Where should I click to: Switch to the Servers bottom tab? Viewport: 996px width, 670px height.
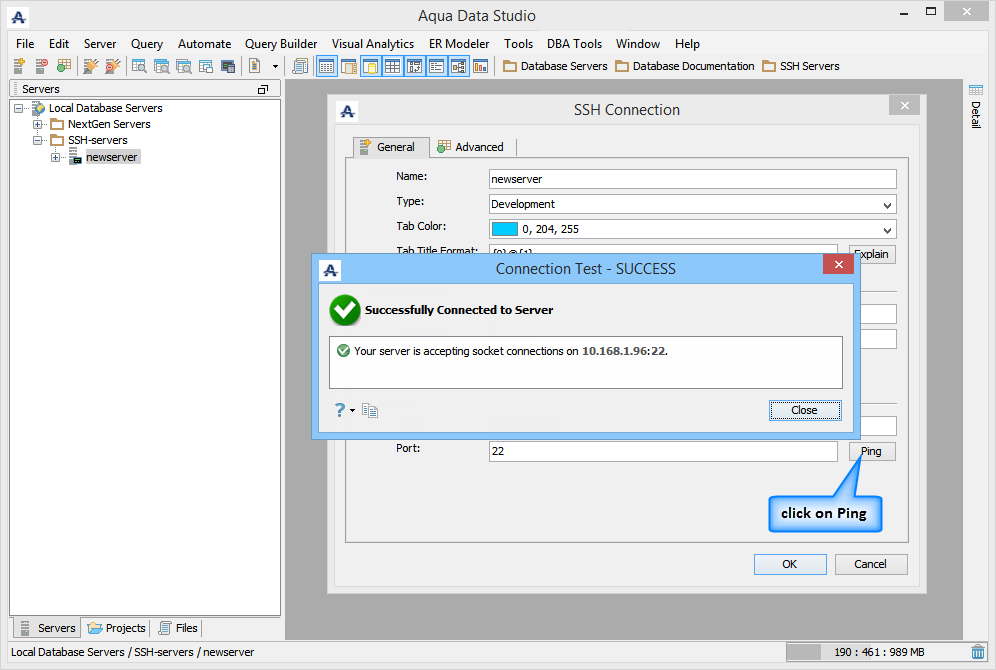[48, 628]
